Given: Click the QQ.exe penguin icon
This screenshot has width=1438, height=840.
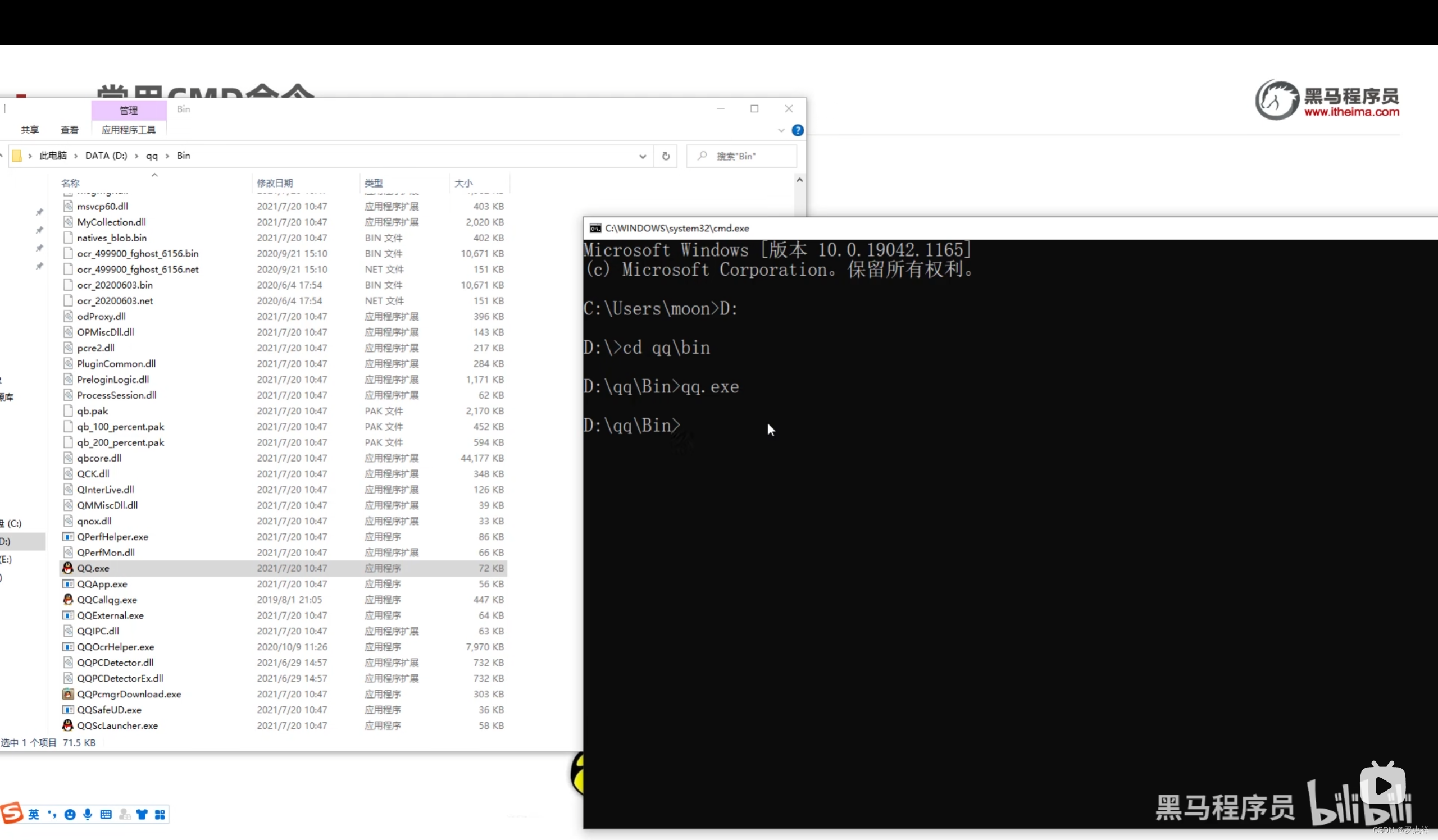Looking at the screenshot, I should click(x=68, y=568).
